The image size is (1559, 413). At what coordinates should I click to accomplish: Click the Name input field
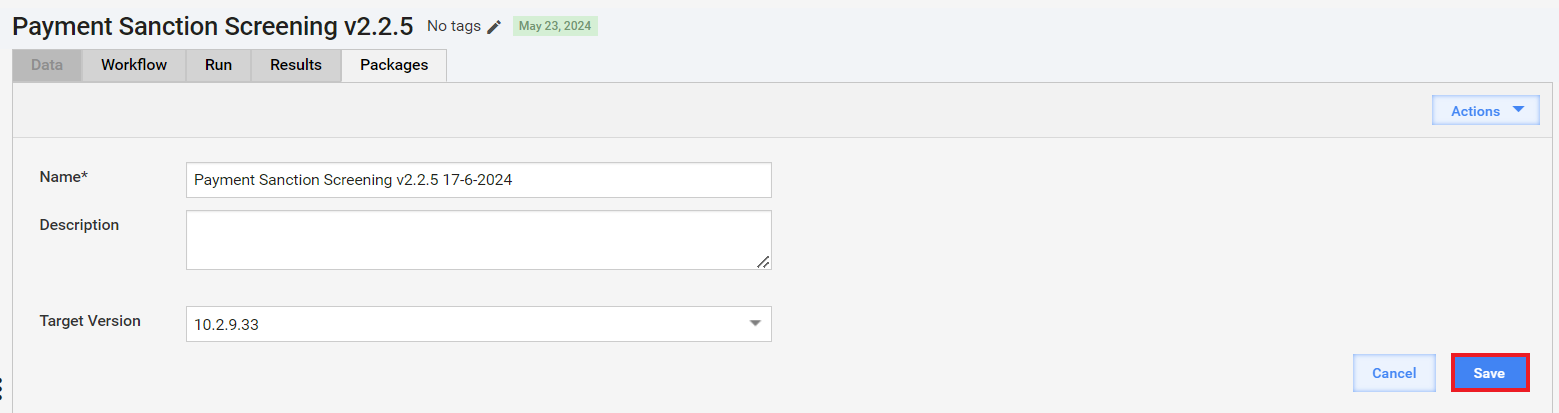click(x=478, y=180)
